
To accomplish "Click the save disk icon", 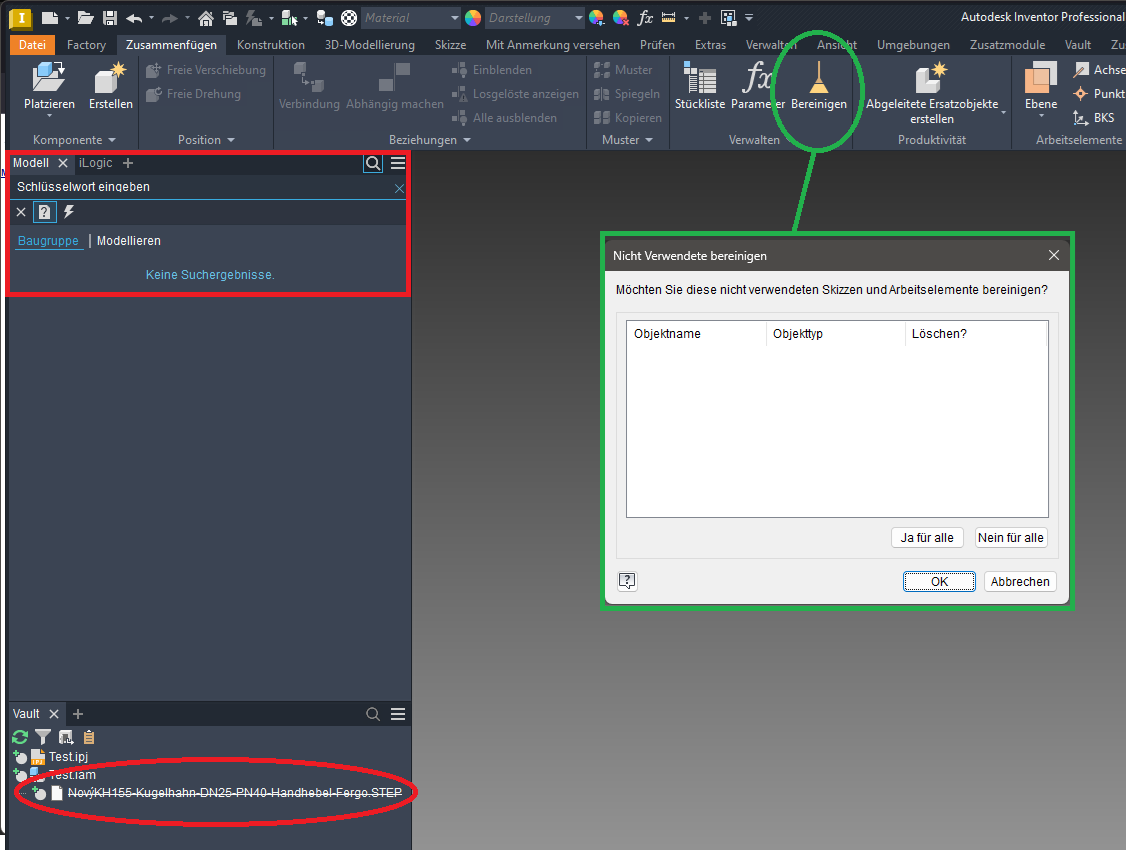I will point(110,18).
